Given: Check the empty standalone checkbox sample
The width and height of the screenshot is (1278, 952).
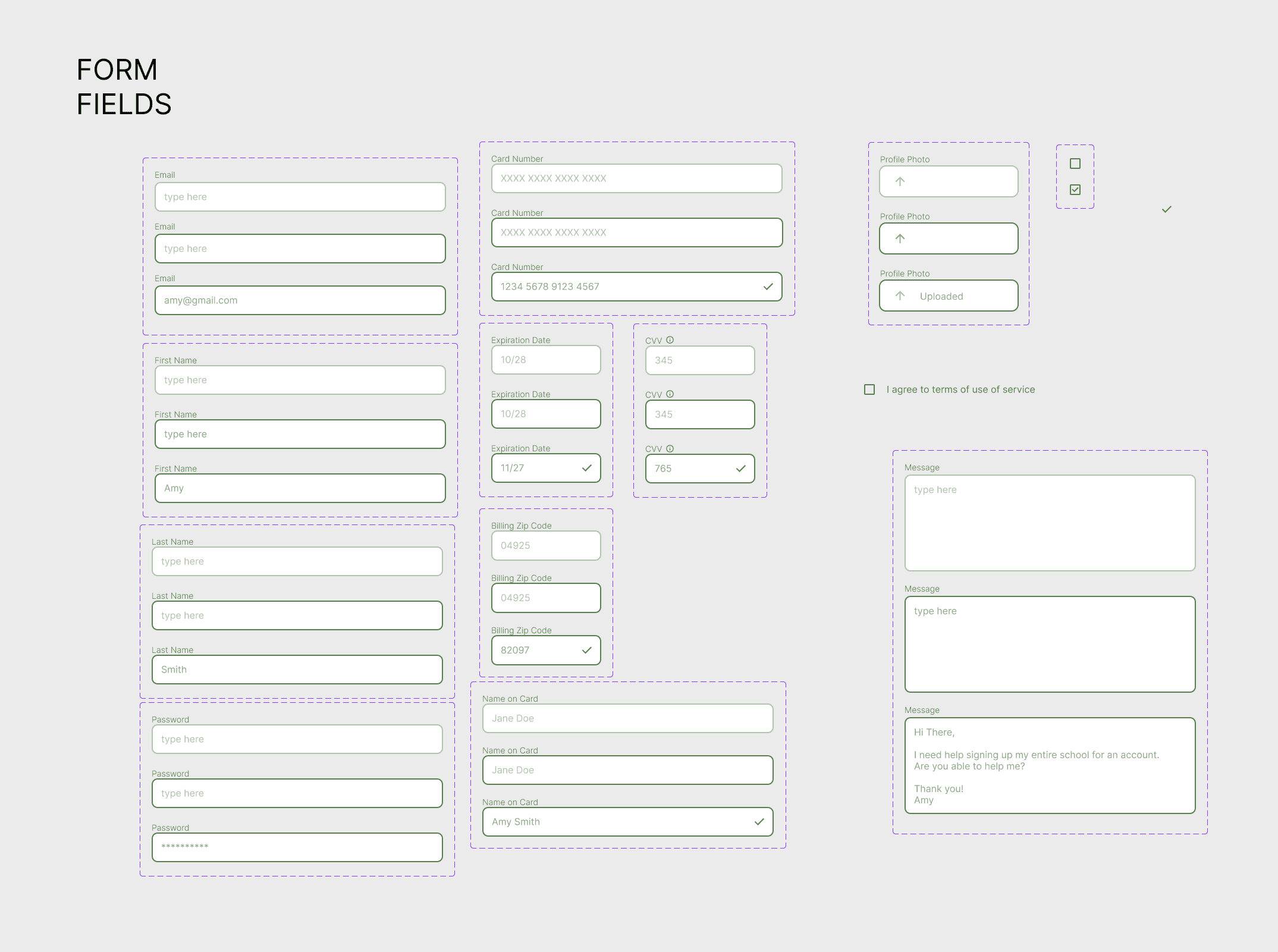Looking at the screenshot, I should click(x=1075, y=164).
